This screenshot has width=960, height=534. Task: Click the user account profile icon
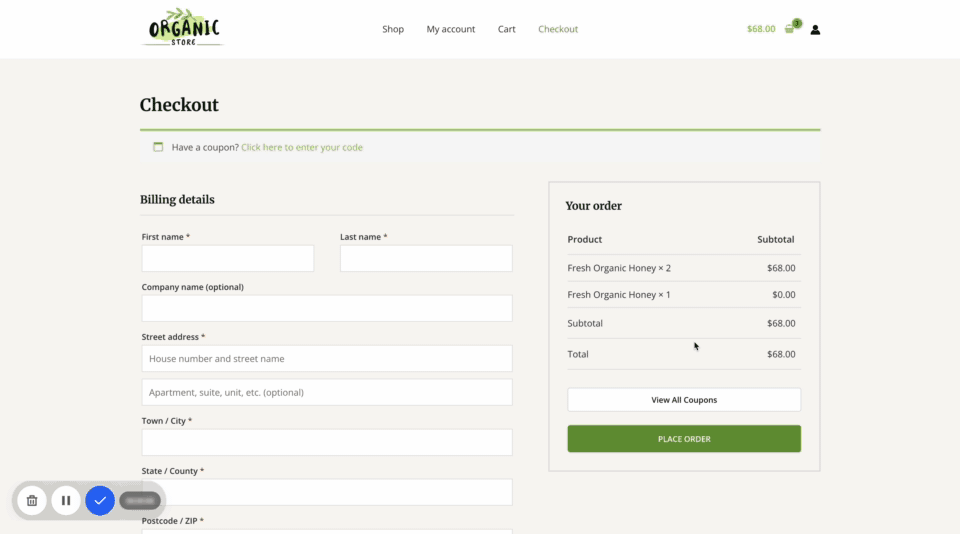coord(815,29)
